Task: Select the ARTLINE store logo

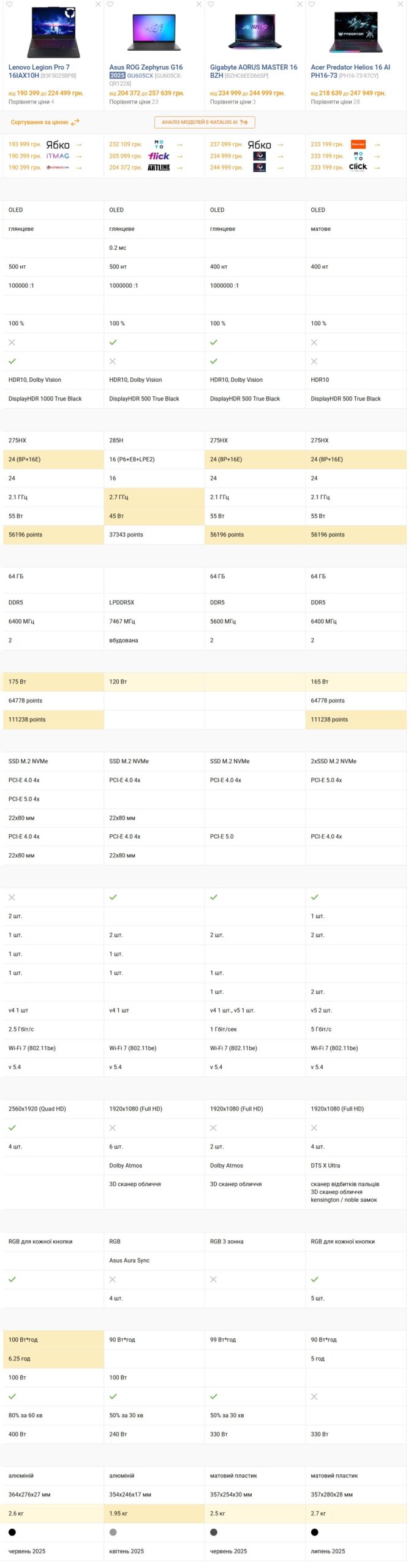Action: click(158, 167)
